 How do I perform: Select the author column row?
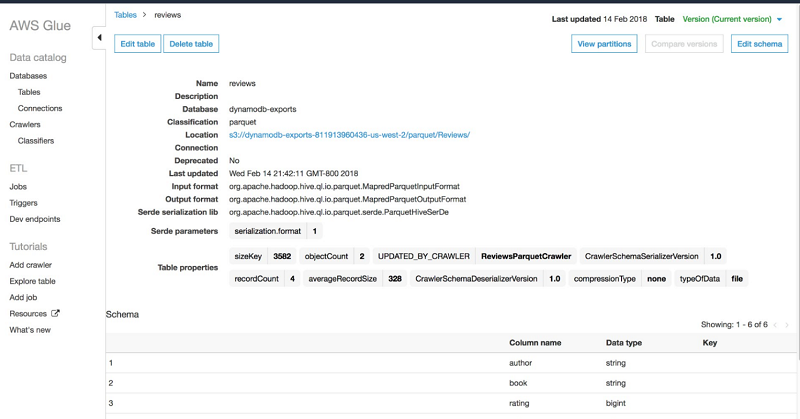tap(451, 363)
